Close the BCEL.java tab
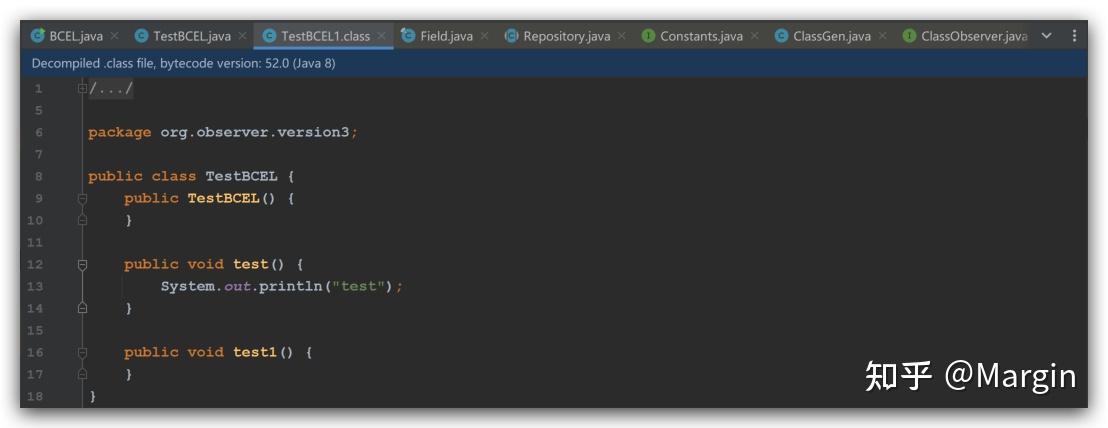The width and height of the screenshot is (1108, 428). point(113,36)
